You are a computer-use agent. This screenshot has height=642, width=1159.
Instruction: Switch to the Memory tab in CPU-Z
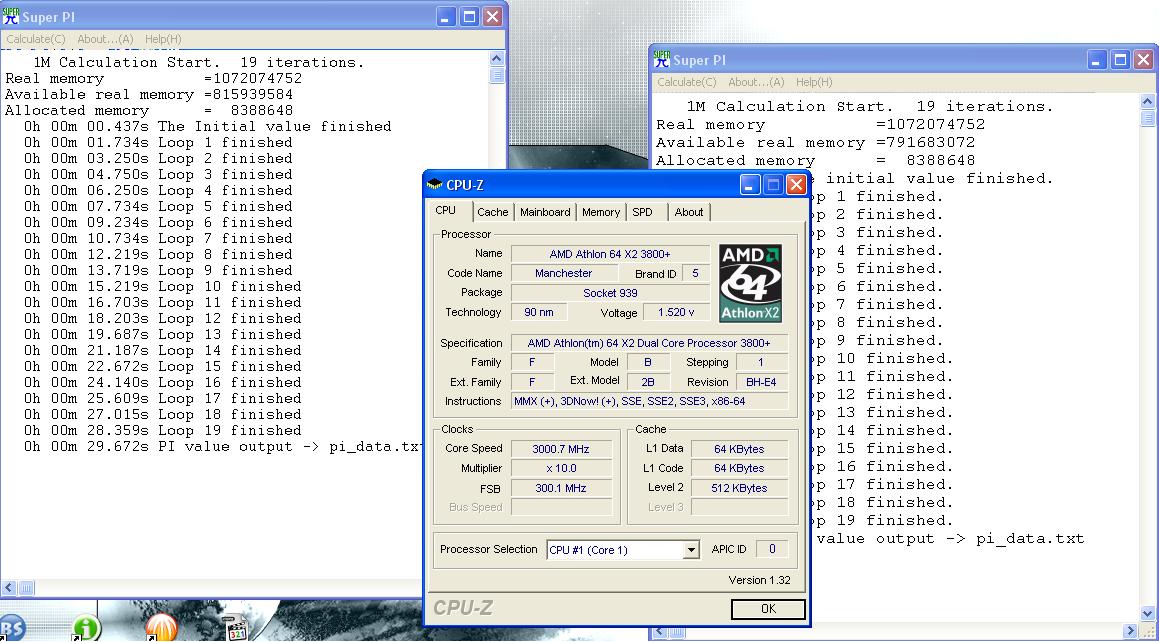coord(601,212)
